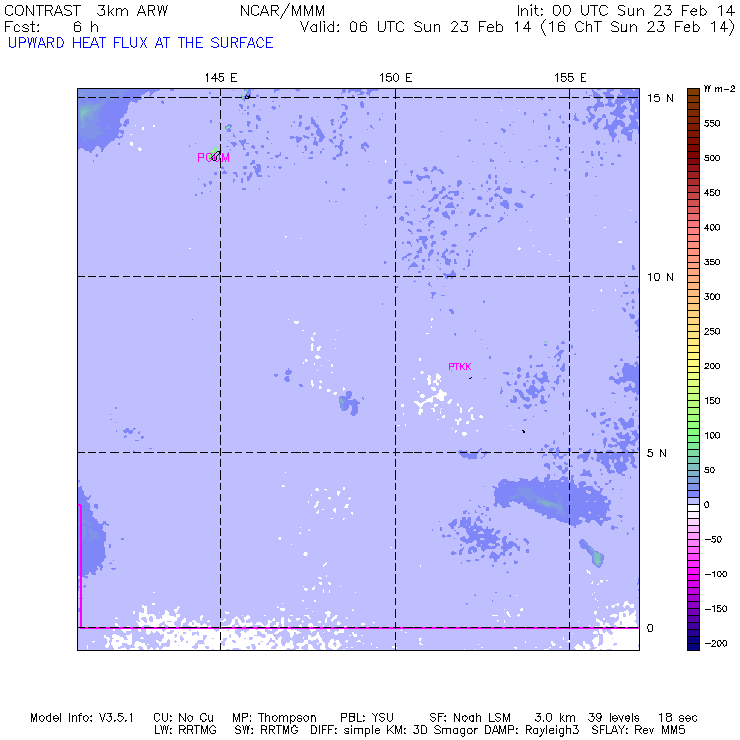Click the "145 E" longitude label
740x740 pixels.
[220, 78]
